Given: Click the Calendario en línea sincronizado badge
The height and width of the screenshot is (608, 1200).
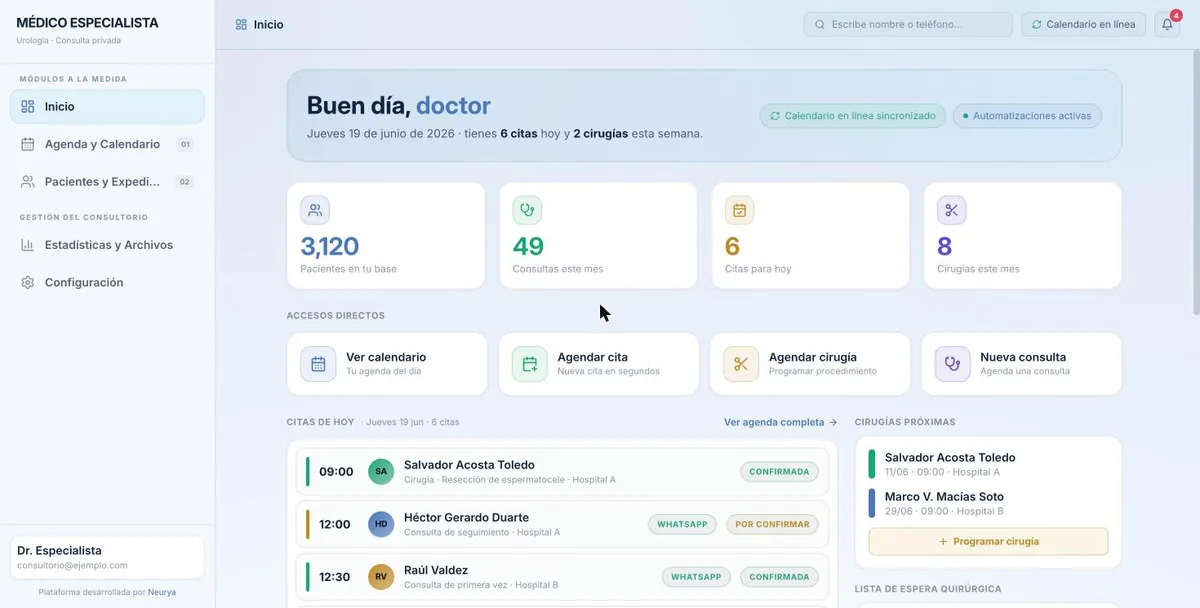Looking at the screenshot, I should click(x=852, y=116).
